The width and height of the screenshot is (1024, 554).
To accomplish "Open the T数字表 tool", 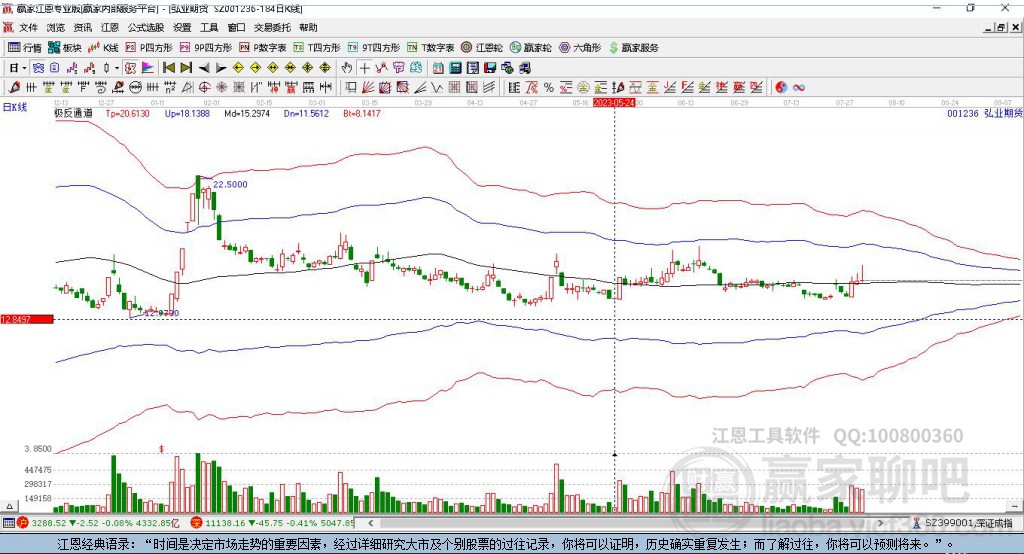I will [430, 48].
